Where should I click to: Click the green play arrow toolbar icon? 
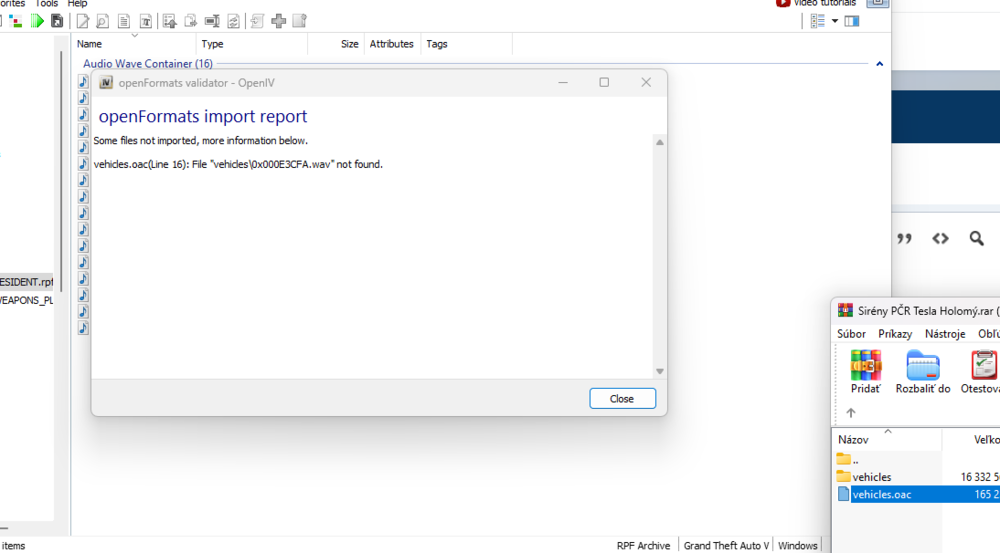(x=38, y=21)
